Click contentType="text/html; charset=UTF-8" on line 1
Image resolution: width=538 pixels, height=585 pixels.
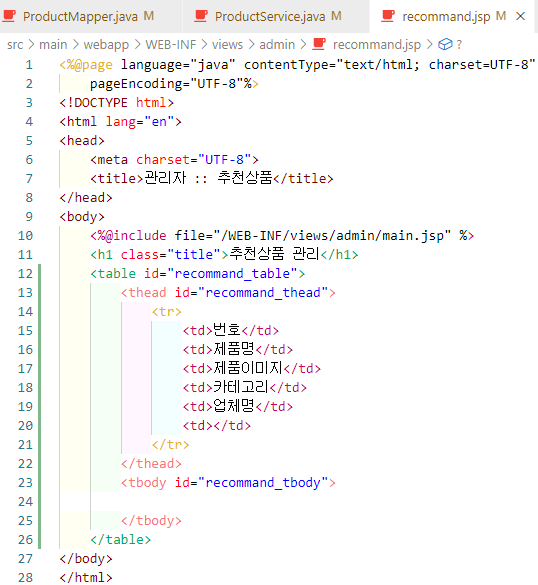tap(390, 65)
